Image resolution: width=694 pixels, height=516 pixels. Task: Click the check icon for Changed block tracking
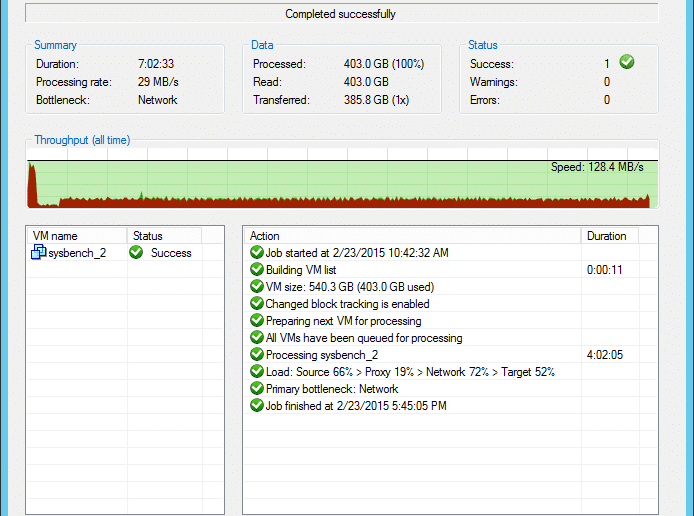click(257, 303)
